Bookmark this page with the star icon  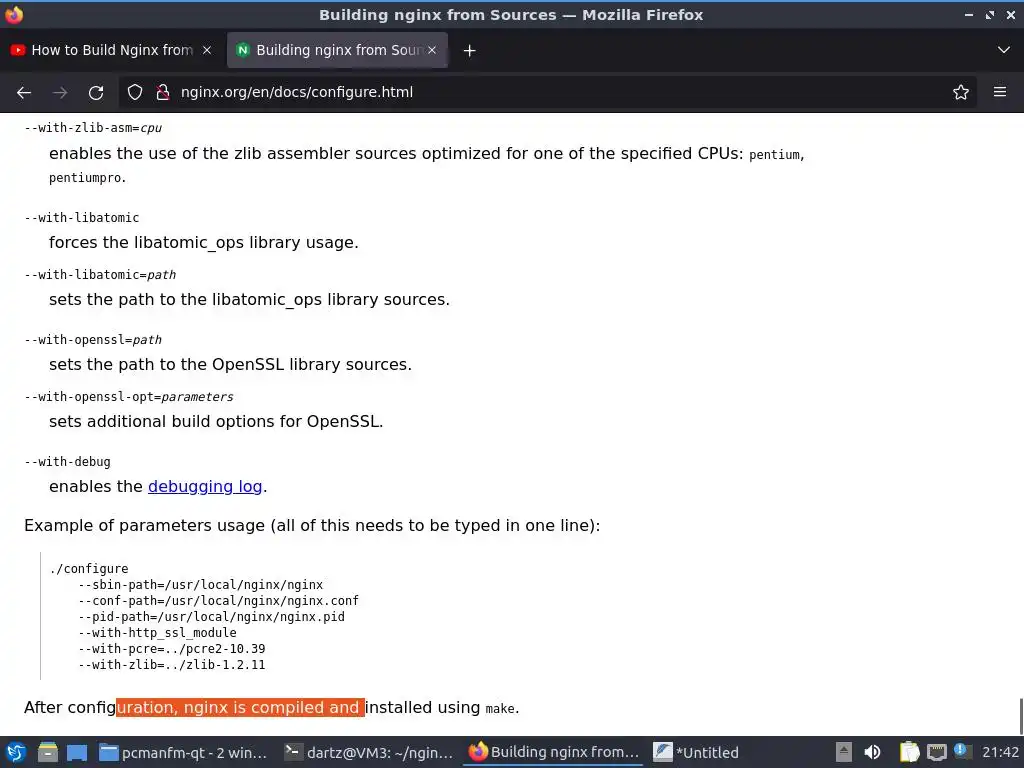click(960, 93)
